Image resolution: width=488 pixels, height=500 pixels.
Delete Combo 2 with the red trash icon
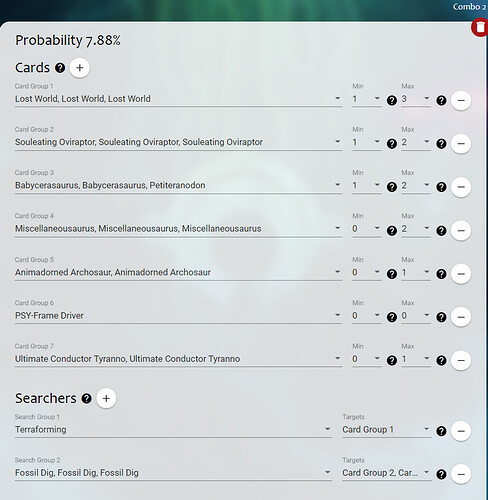pos(480,28)
